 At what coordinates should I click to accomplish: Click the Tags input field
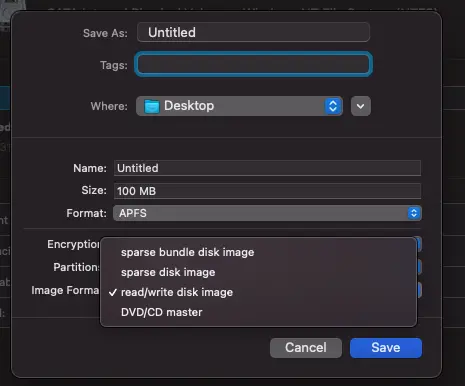point(253,64)
